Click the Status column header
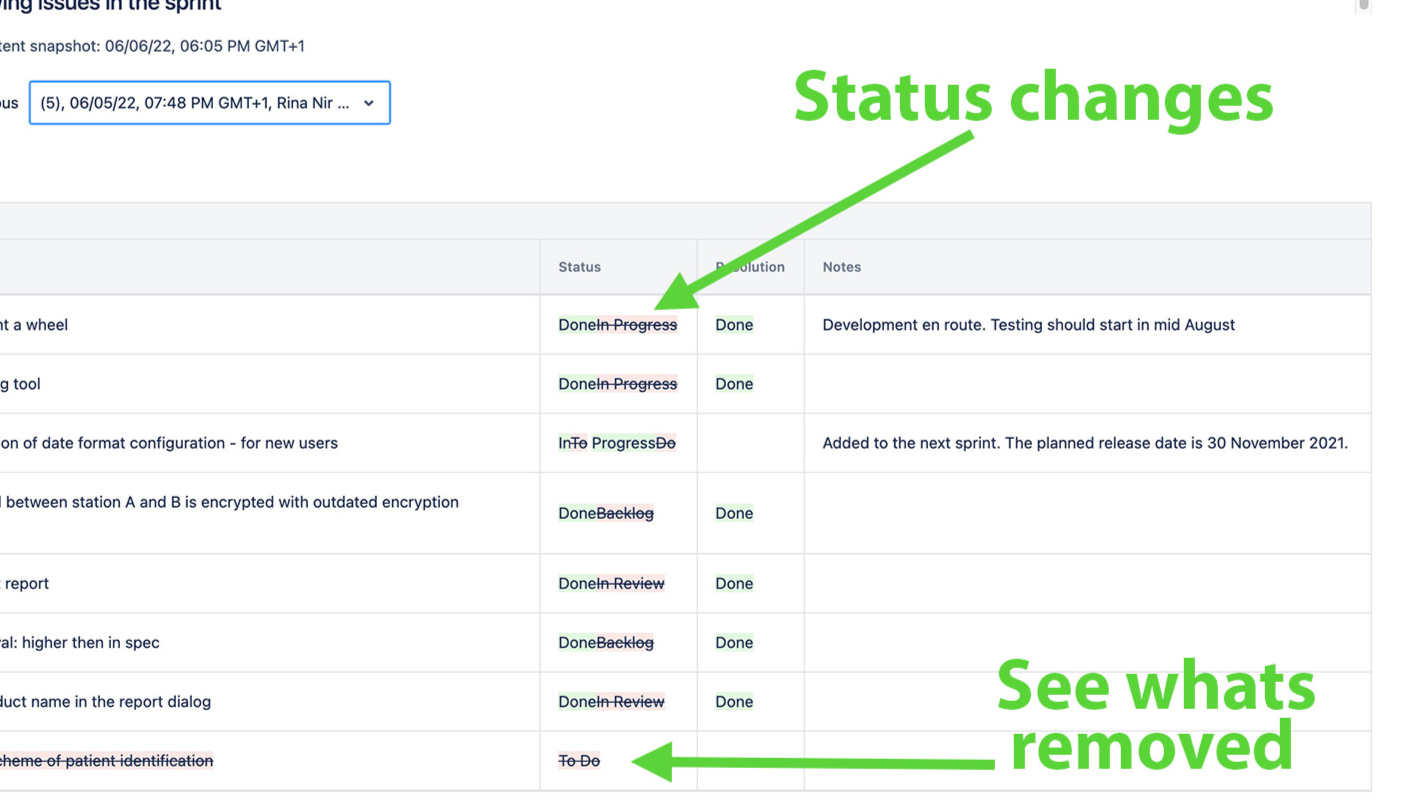The image size is (1425, 811). (580, 267)
